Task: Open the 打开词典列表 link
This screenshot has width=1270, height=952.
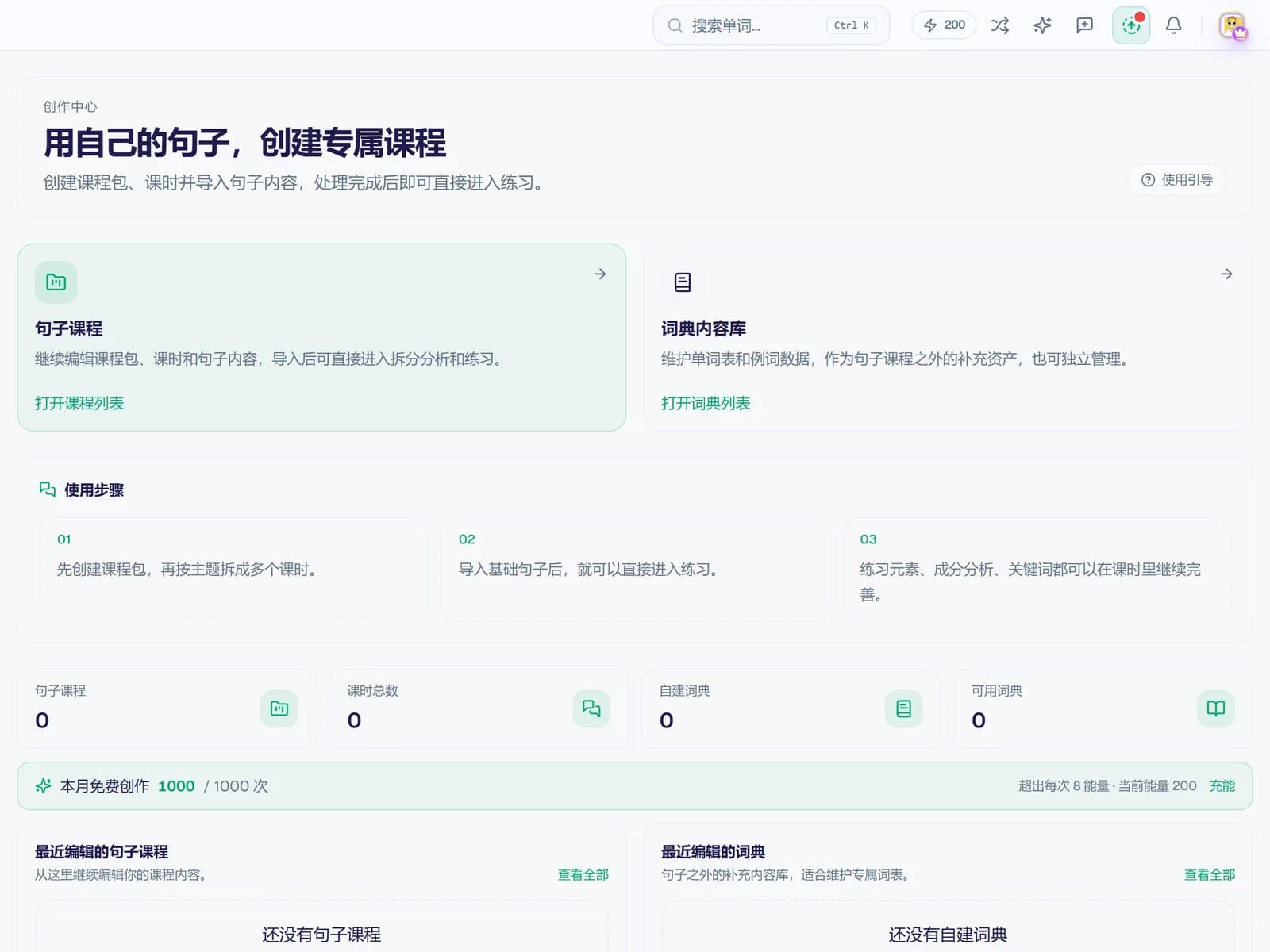Action: 706,403
